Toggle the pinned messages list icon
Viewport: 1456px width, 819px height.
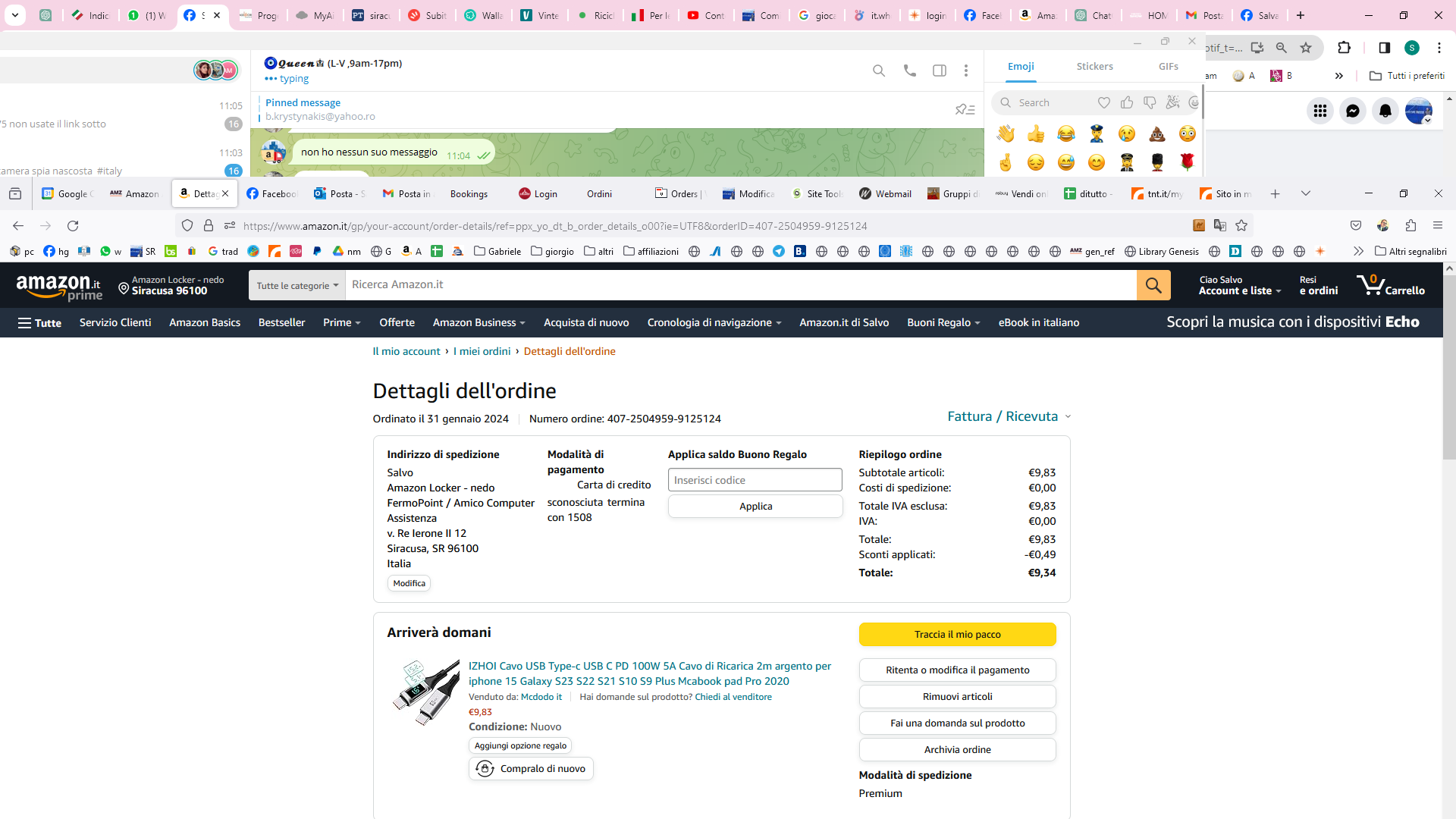pos(965,110)
